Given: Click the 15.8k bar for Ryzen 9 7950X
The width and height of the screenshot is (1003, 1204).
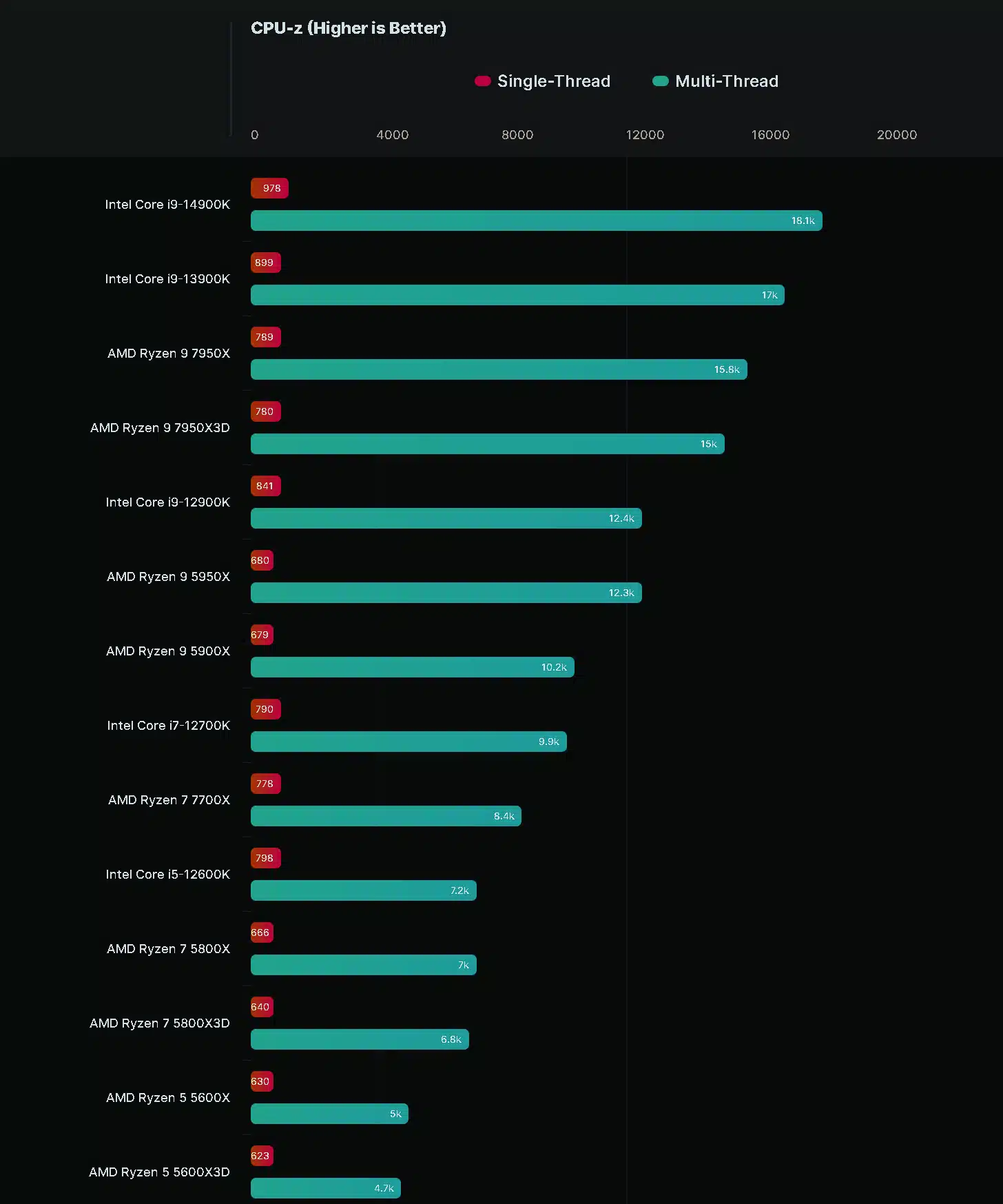Looking at the screenshot, I should pyautogui.click(x=498, y=369).
